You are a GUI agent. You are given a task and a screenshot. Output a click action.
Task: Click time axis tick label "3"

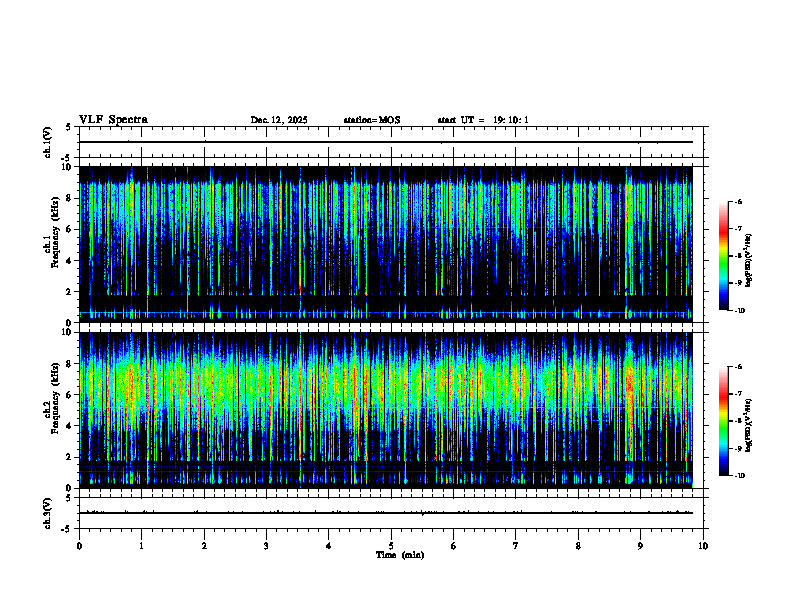point(266,546)
